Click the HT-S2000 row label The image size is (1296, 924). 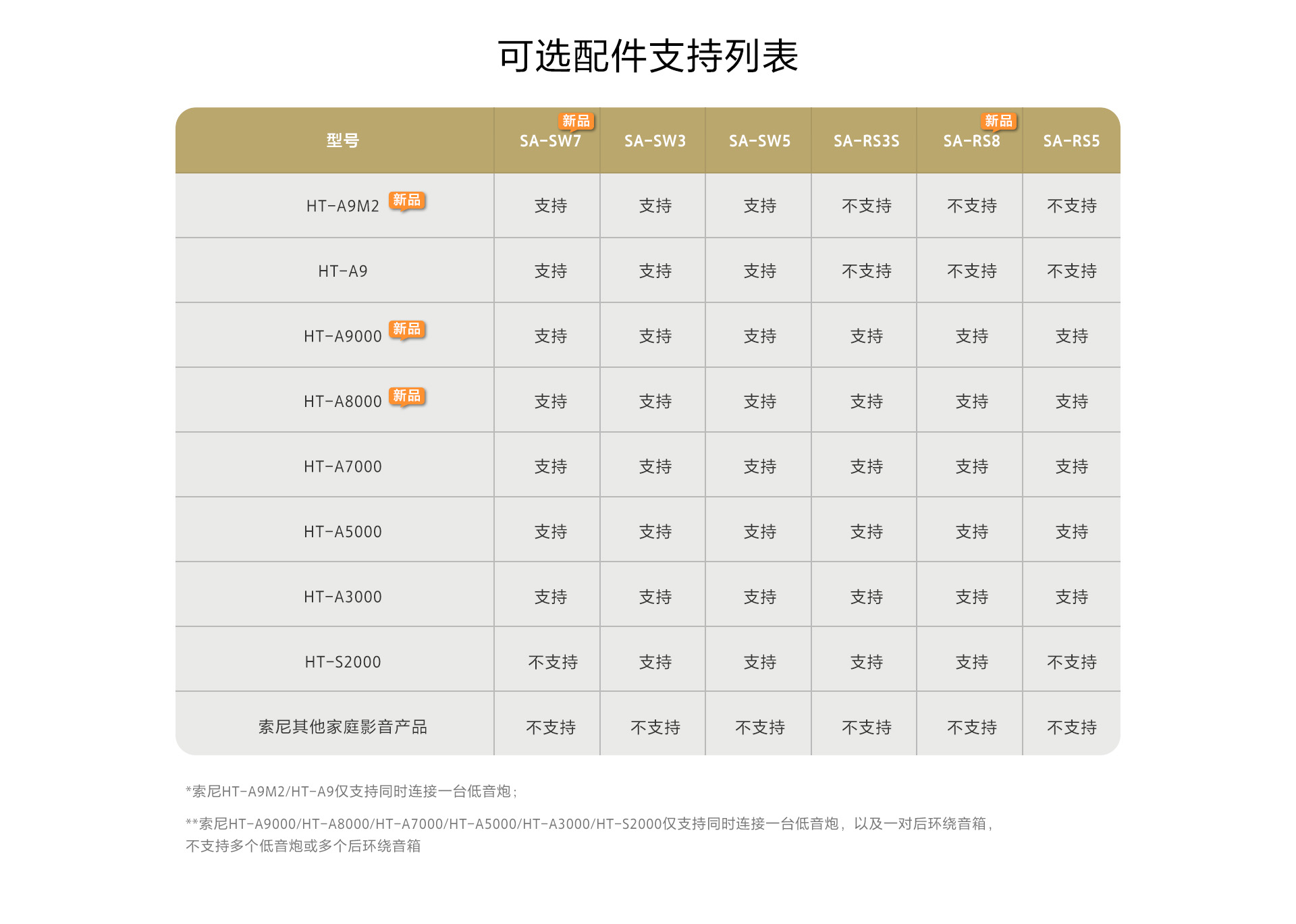[x=343, y=662]
